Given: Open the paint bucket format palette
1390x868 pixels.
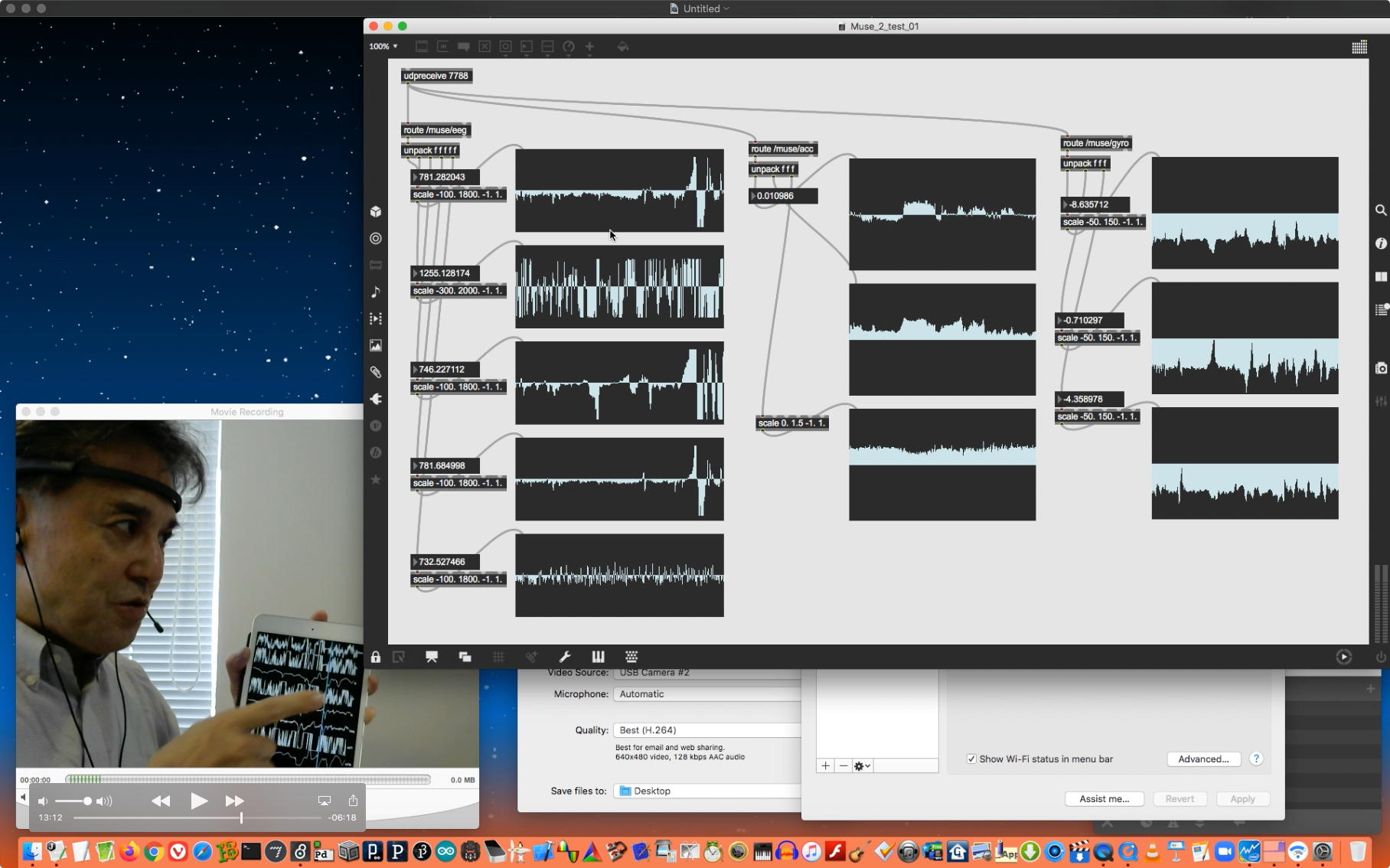Looking at the screenshot, I should click(x=623, y=47).
